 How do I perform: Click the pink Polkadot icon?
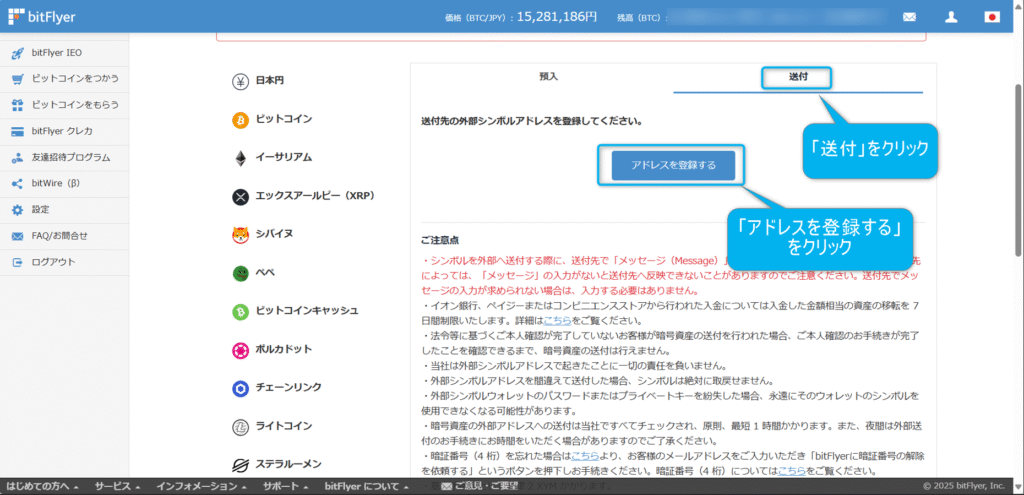pyautogui.click(x=240, y=351)
